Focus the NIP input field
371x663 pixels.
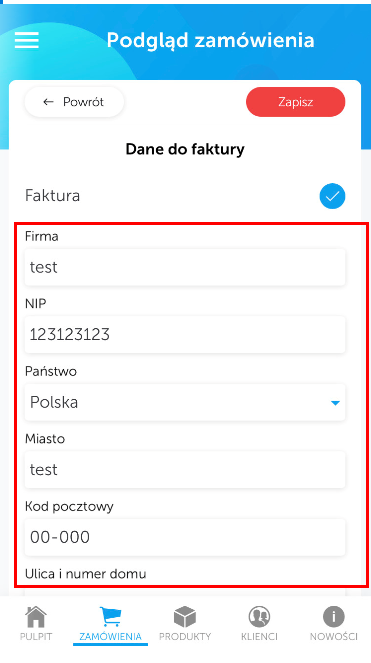pyautogui.click(x=185, y=334)
